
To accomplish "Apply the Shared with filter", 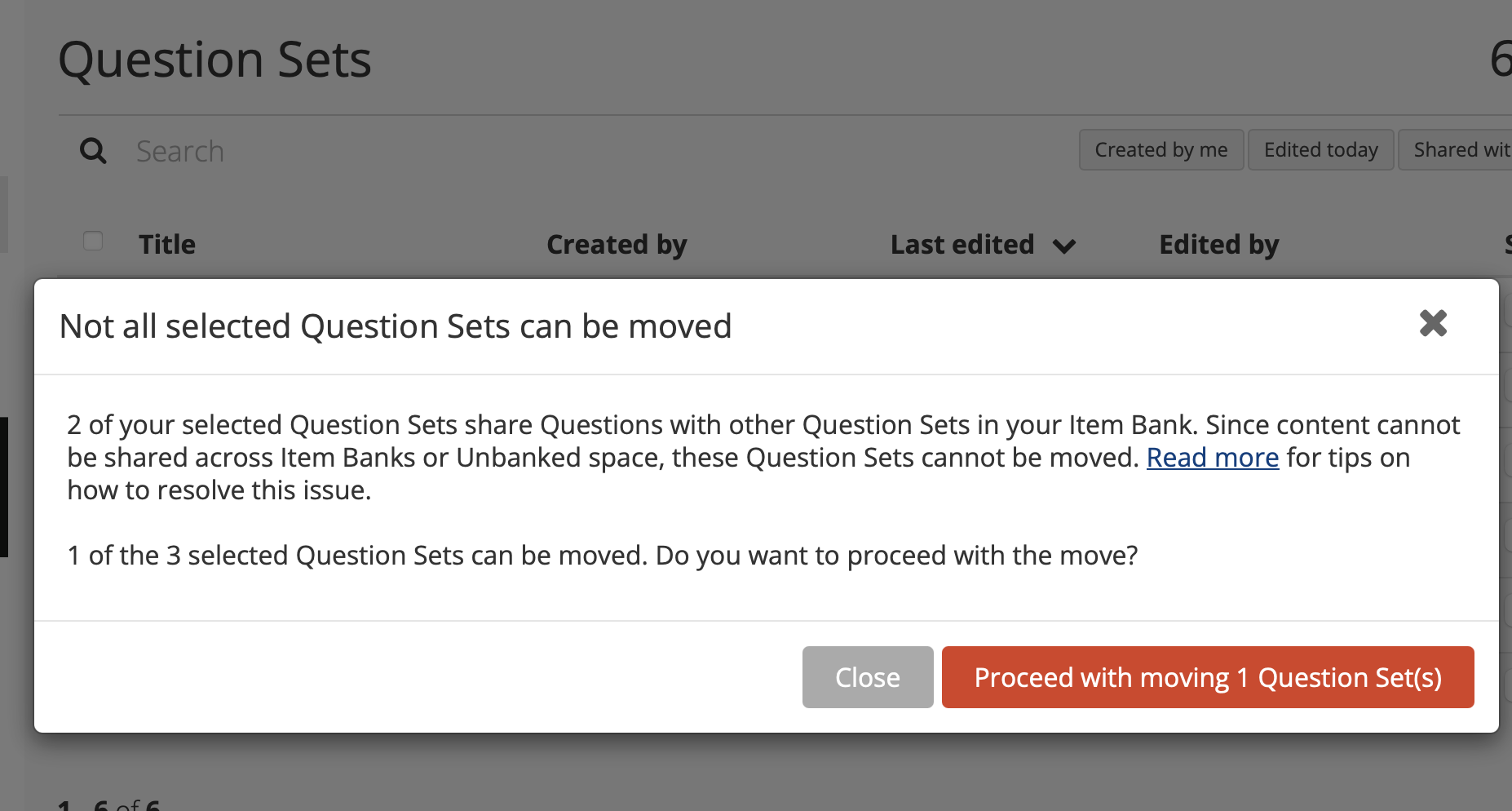I will coord(1456,150).
